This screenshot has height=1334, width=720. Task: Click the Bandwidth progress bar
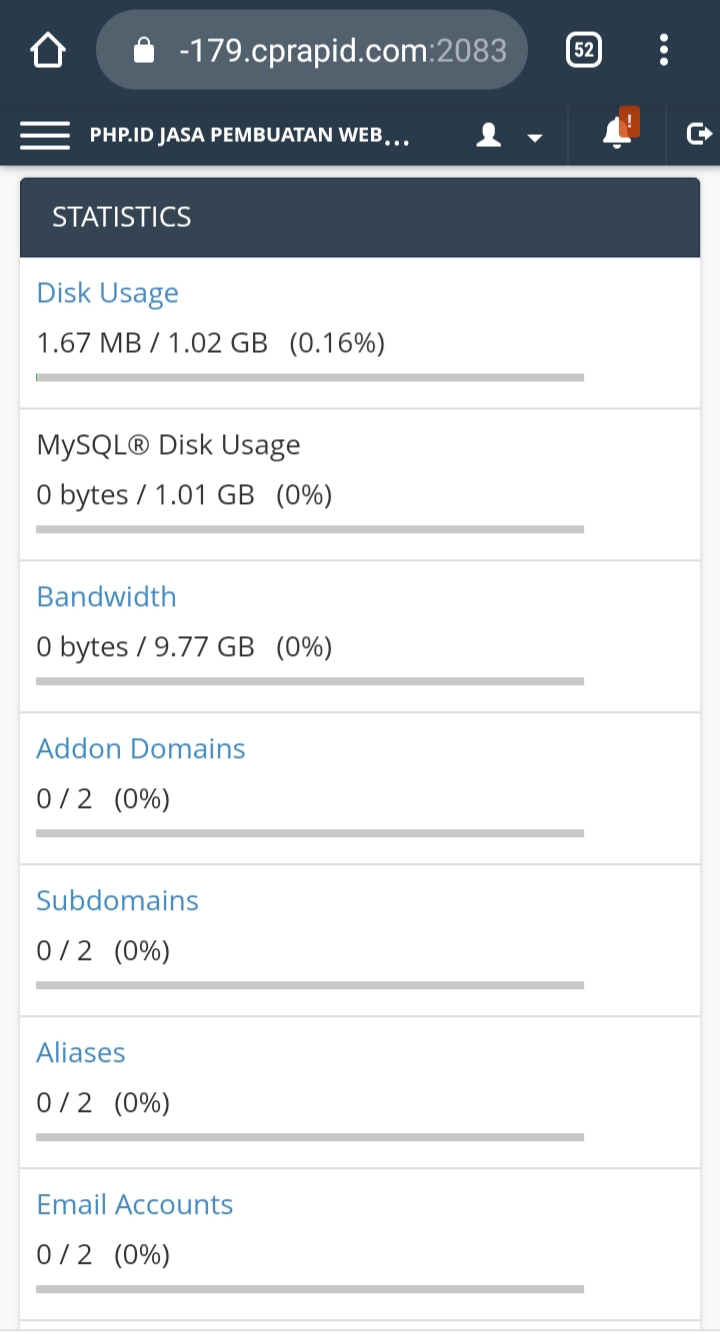(310, 682)
